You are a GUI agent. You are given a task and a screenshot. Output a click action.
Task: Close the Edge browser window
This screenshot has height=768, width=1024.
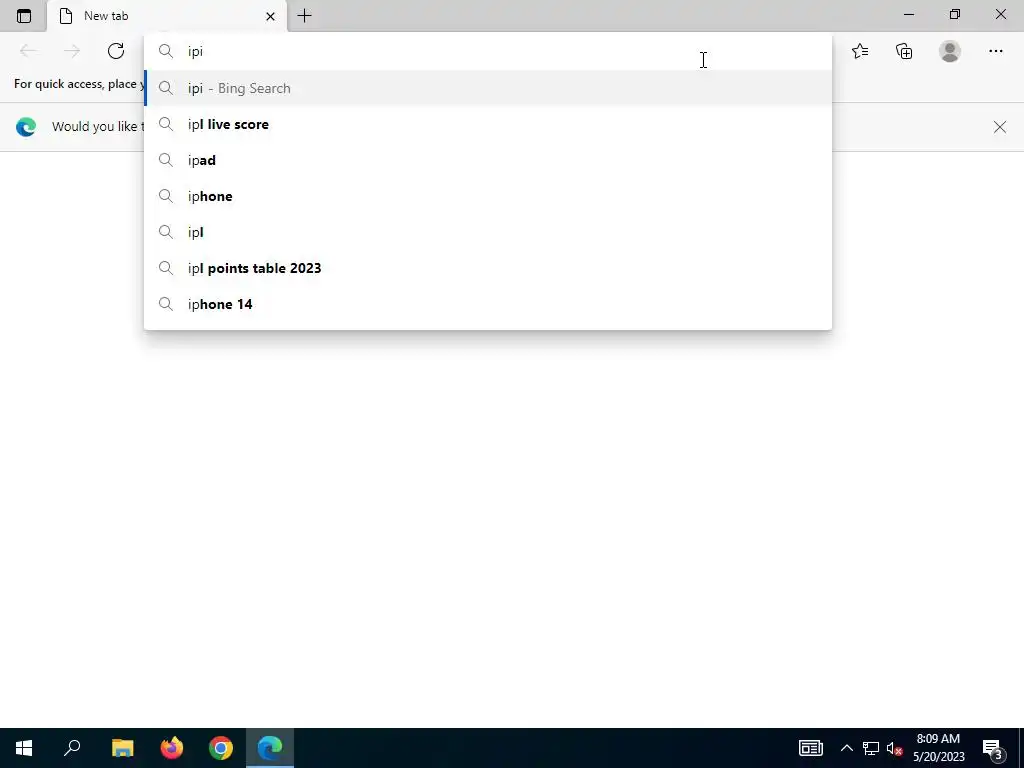(1000, 14)
